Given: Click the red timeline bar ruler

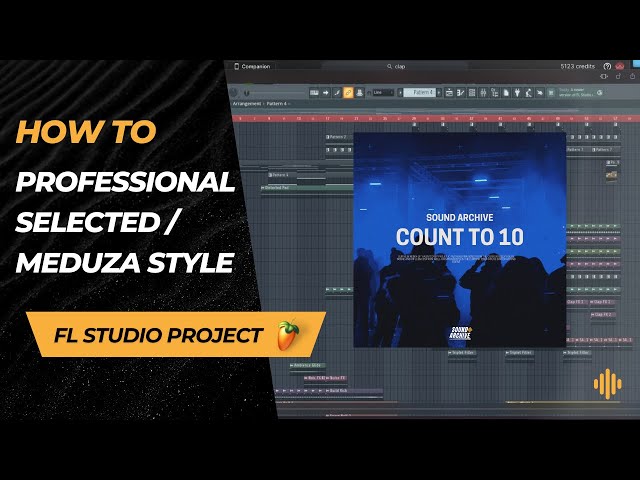Looking at the screenshot, I should [436, 118].
